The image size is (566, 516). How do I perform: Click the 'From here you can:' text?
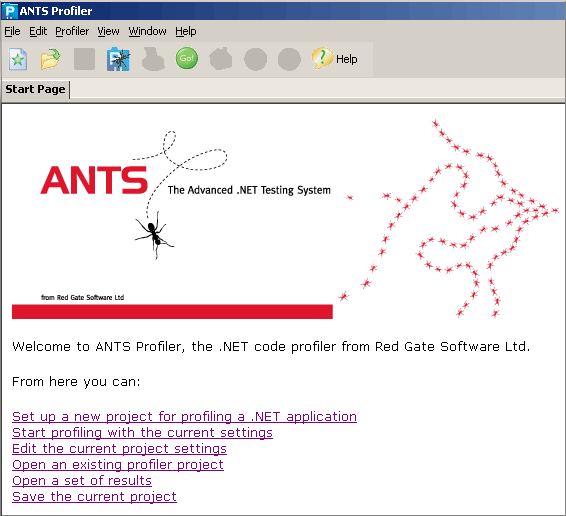[76, 382]
